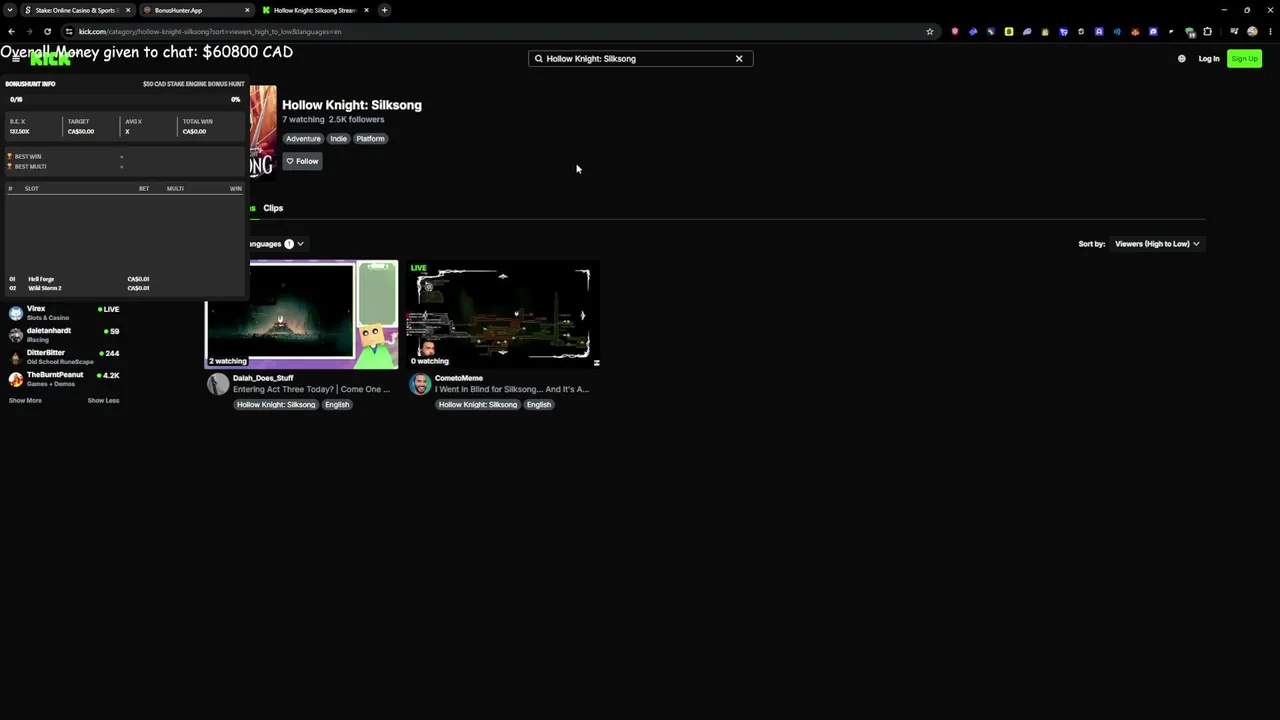Open the site information icon in address bar
Image resolution: width=1280 pixels, height=720 pixels.
click(69, 31)
